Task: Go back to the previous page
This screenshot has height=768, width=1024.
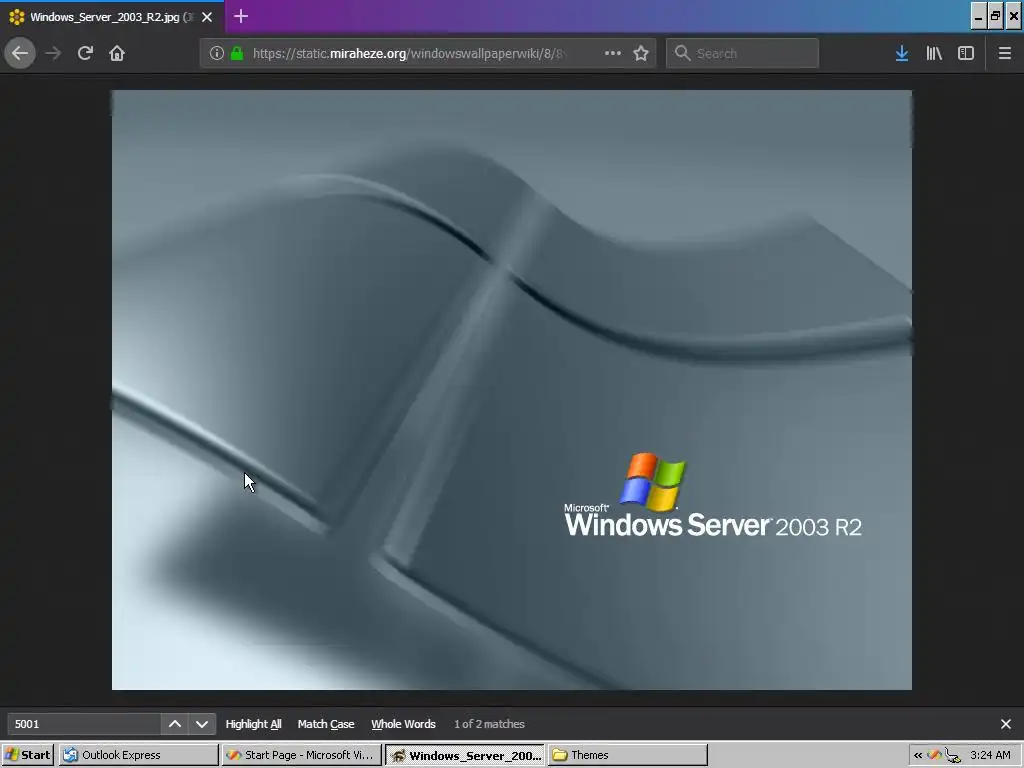Action: click(20, 53)
